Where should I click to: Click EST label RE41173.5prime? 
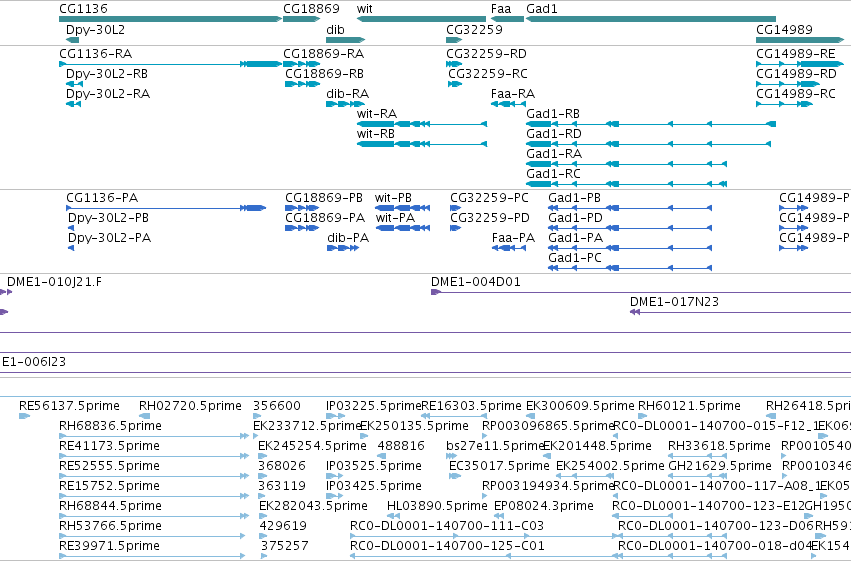(x=109, y=446)
